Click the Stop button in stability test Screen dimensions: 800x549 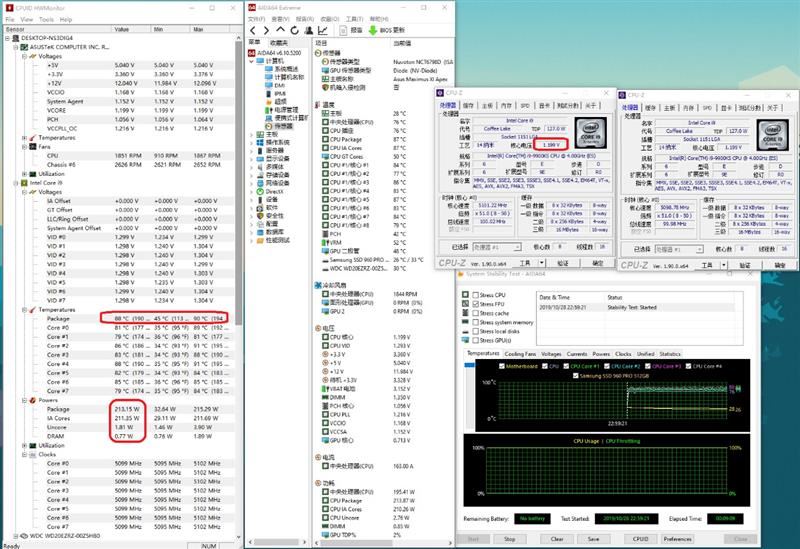[x=509, y=539]
